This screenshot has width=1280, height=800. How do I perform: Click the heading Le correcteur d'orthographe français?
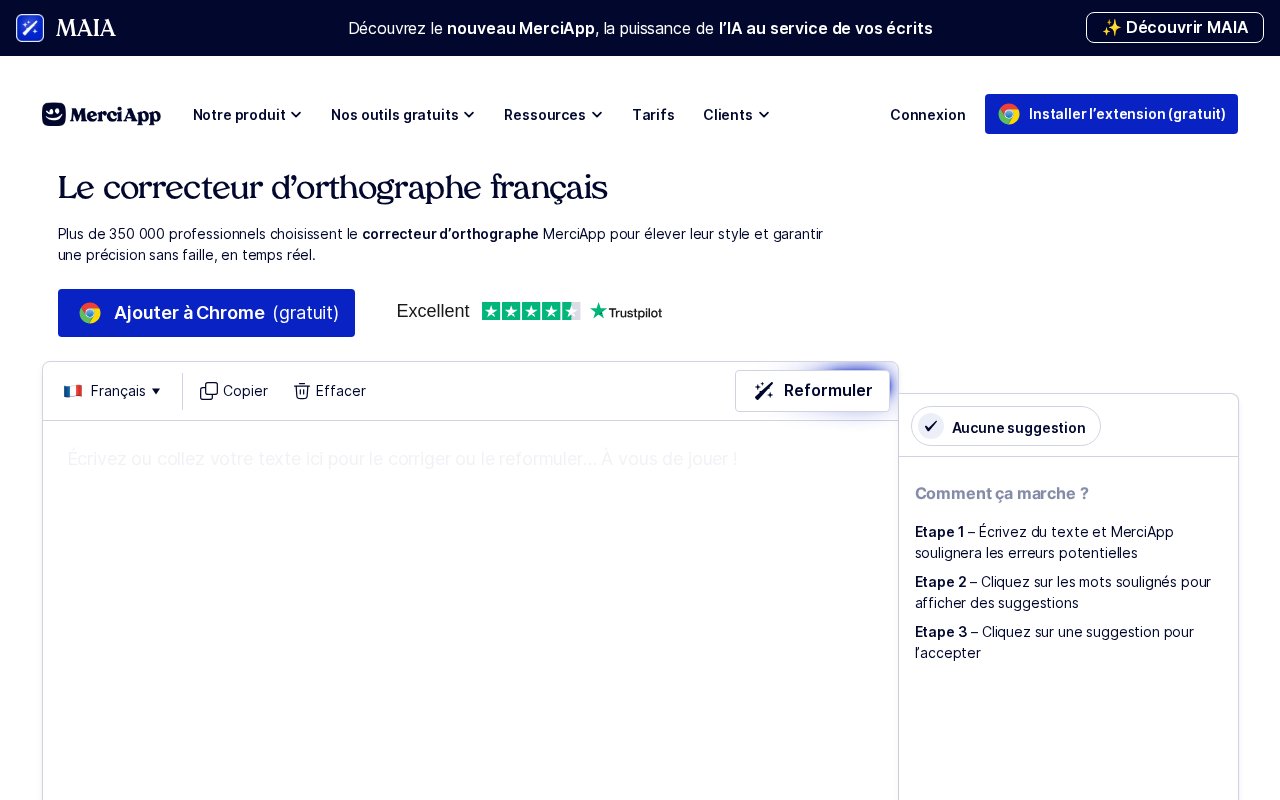tap(332, 188)
